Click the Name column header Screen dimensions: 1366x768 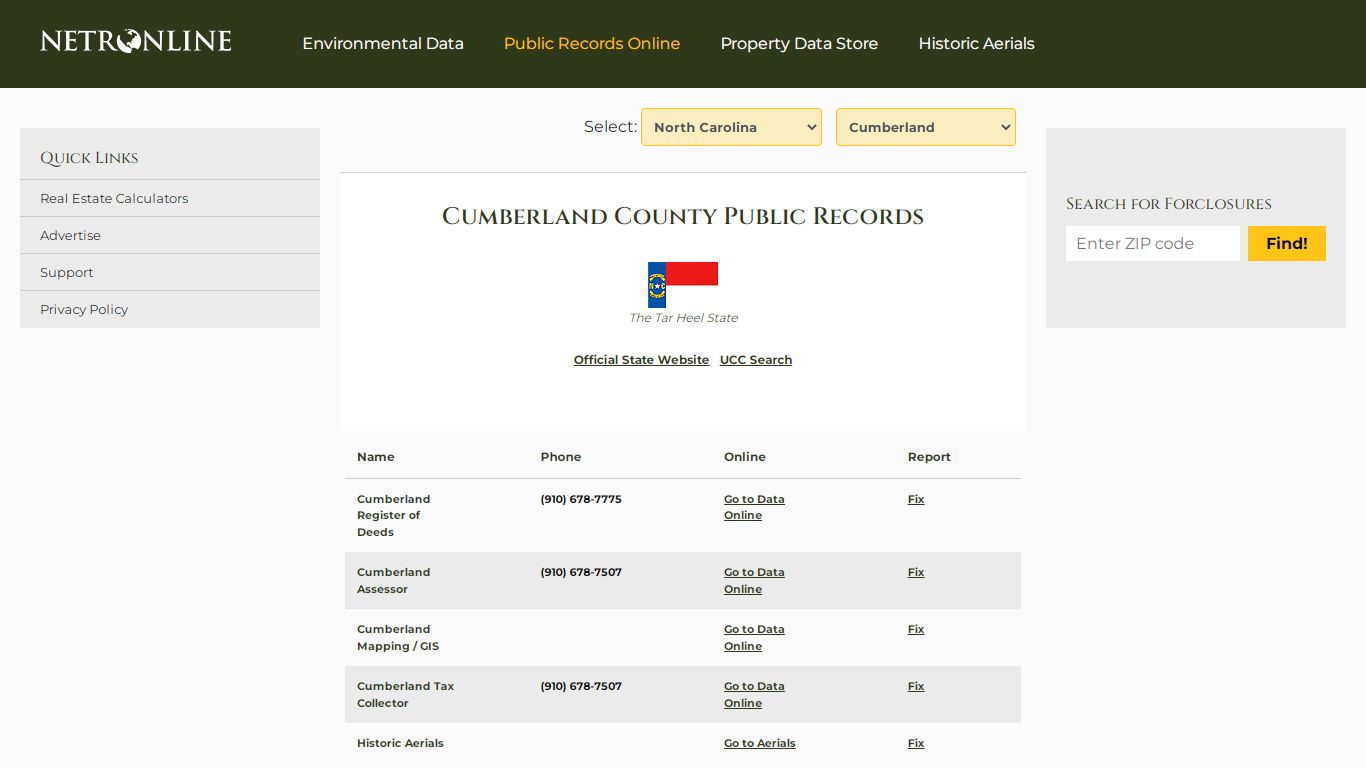coord(376,457)
